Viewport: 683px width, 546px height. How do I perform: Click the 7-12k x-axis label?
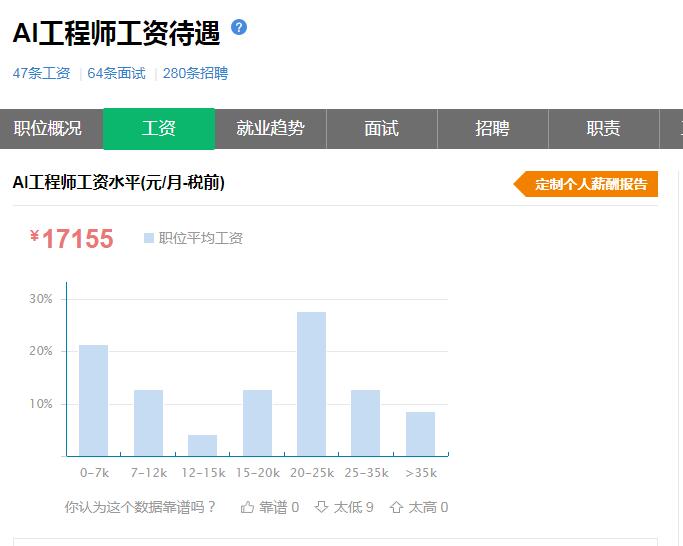pos(149,473)
